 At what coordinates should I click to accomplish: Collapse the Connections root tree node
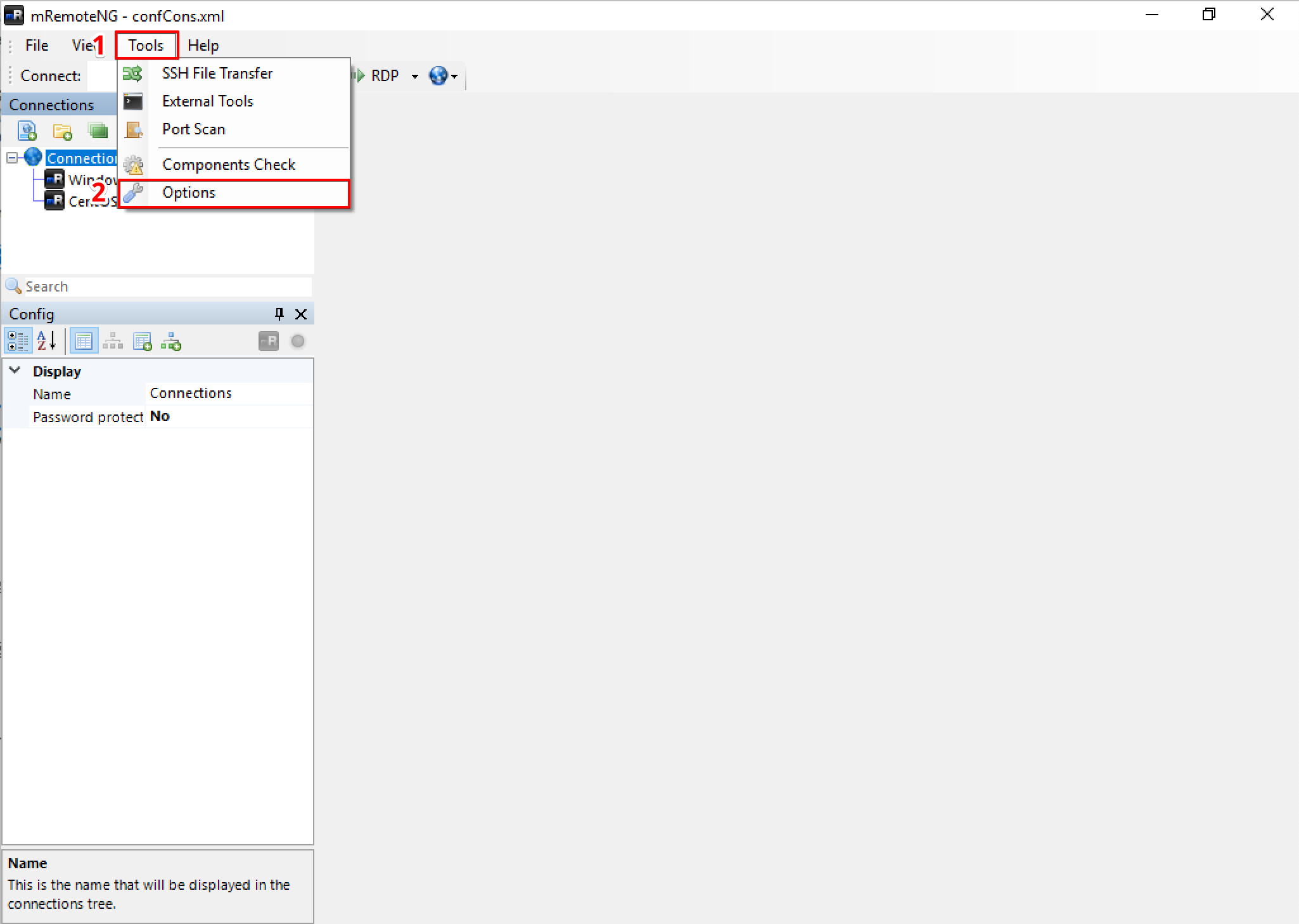[x=12, y=158]
